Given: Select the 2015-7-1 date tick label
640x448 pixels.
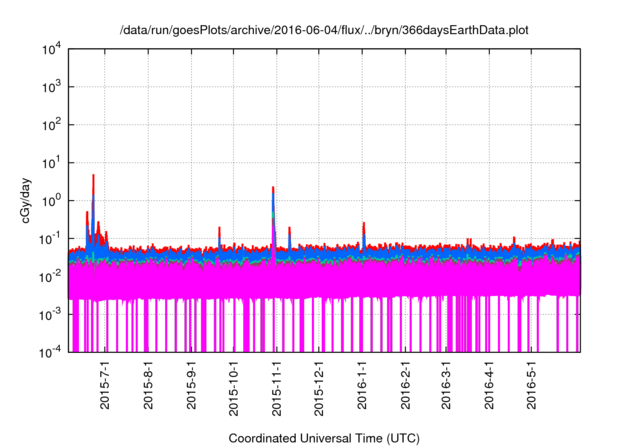Looking at the screenshot, I should coord(105,384).
